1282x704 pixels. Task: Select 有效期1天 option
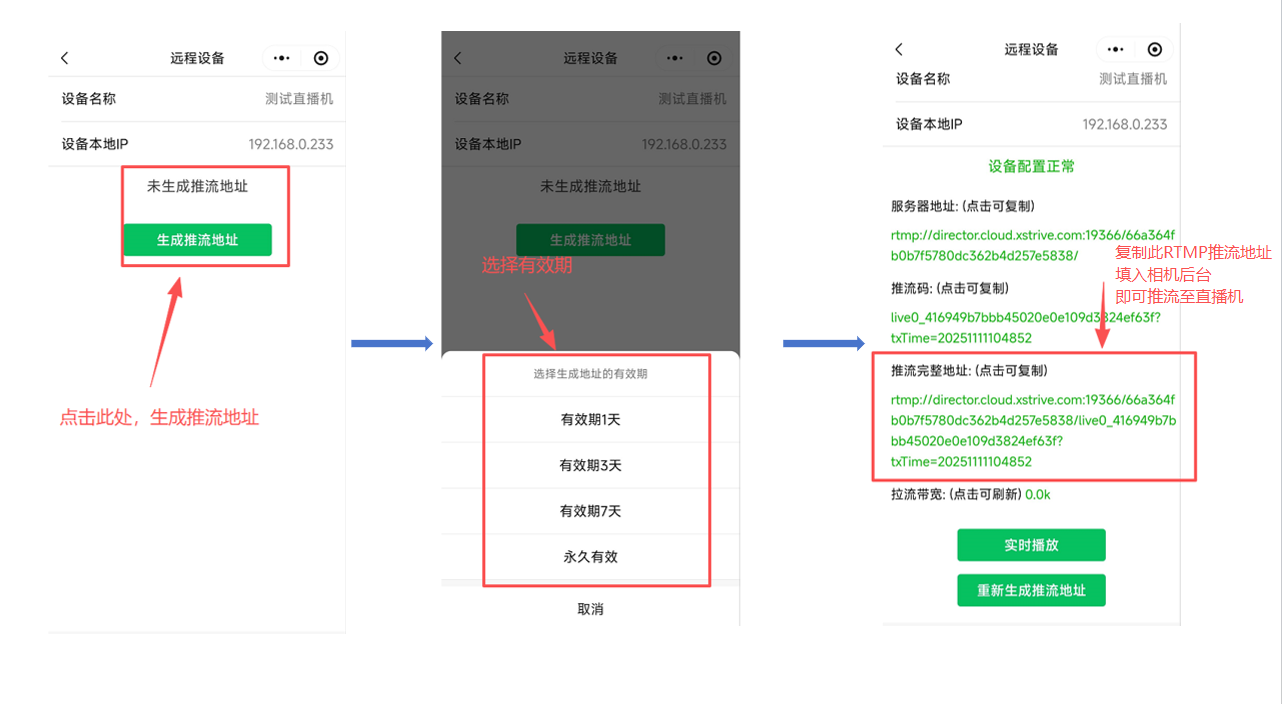(590, 420)
